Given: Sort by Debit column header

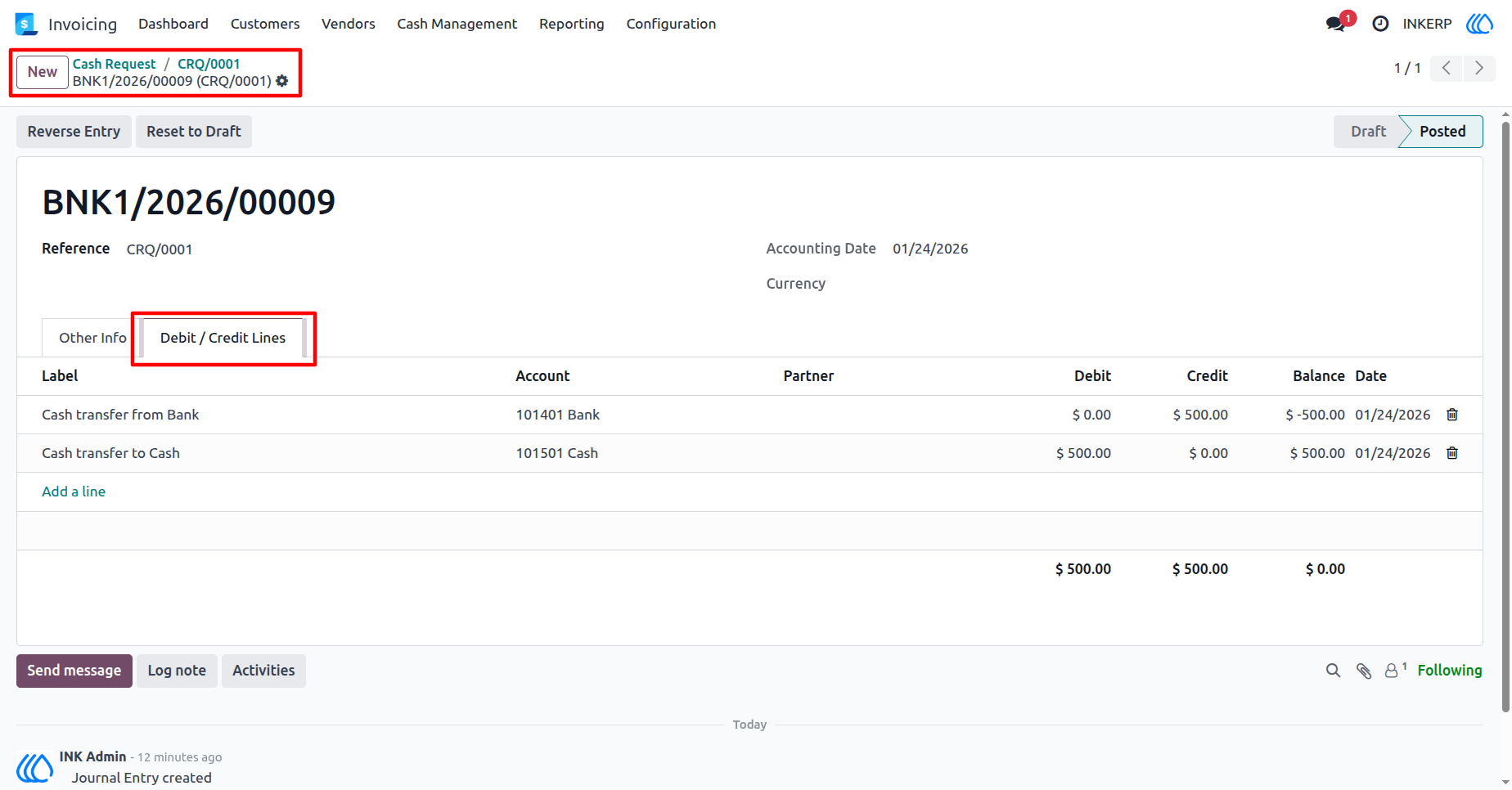Looking at the screenshot, I should click(1092, 376).
